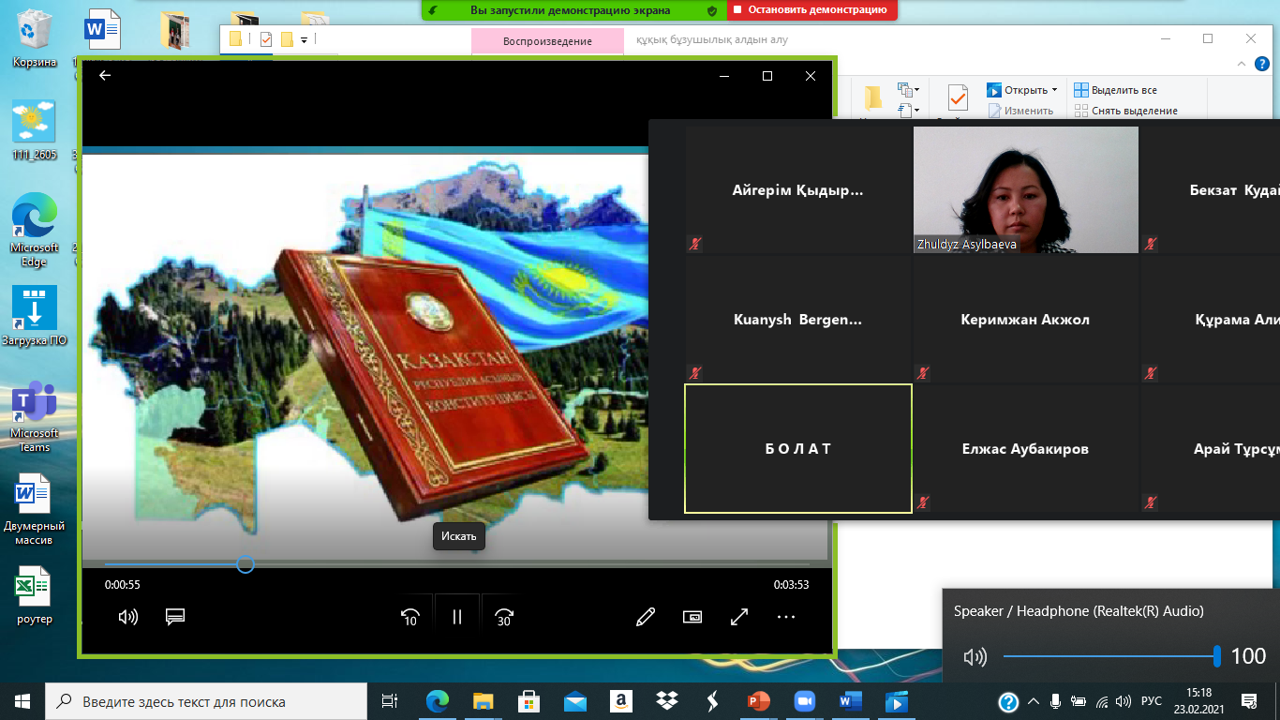Open the Windows Start menu
Screen dimensions: 1280x720
[x=22, y=702]
